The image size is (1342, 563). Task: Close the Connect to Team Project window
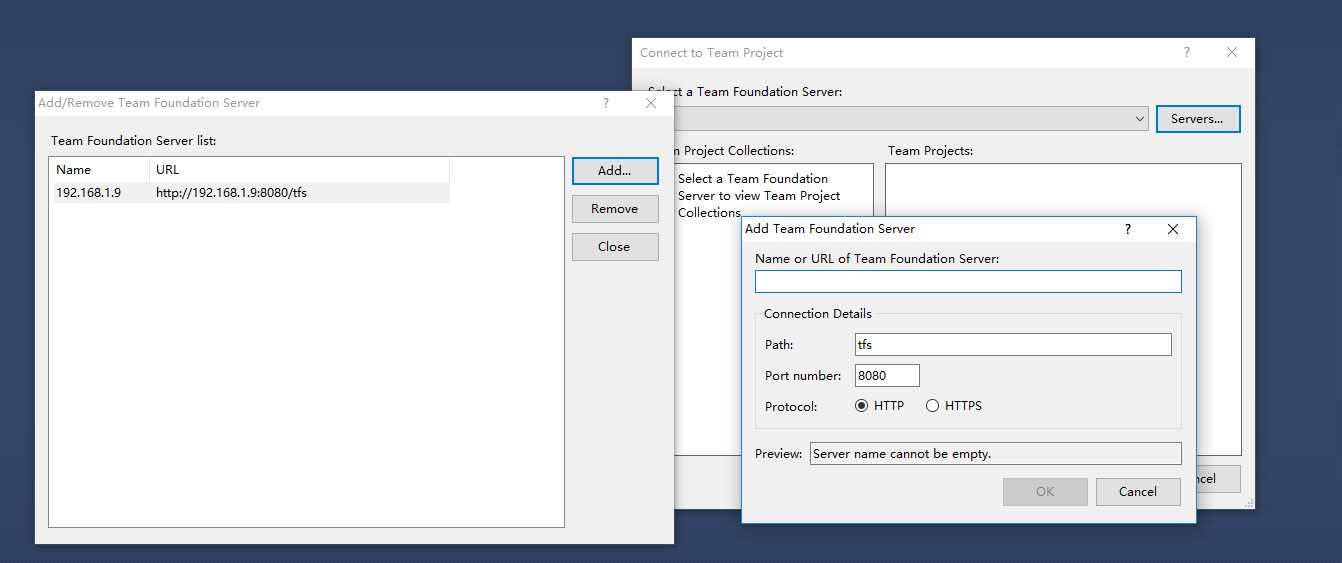[1232, 53]
